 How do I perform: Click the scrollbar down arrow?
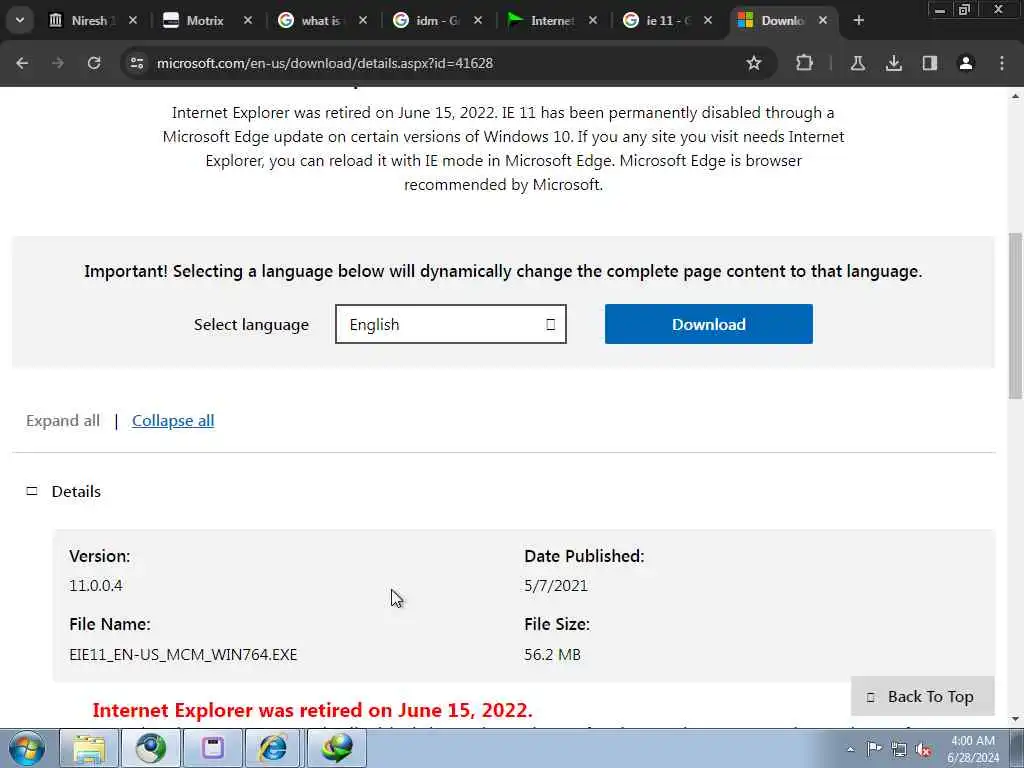[x=1015, y=719]
